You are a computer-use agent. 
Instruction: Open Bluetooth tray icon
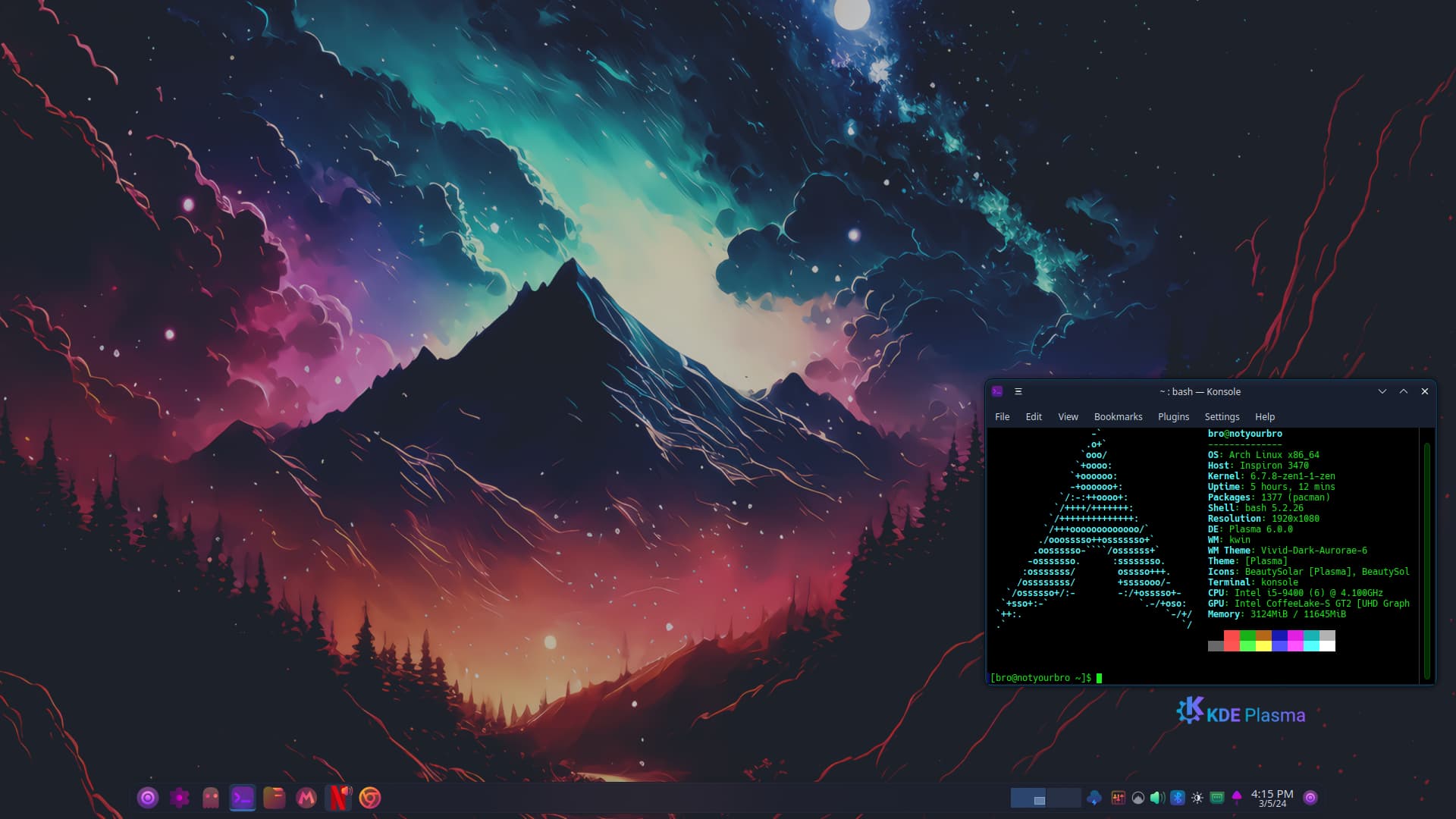pyautogui.click(x=1178, y=798)
